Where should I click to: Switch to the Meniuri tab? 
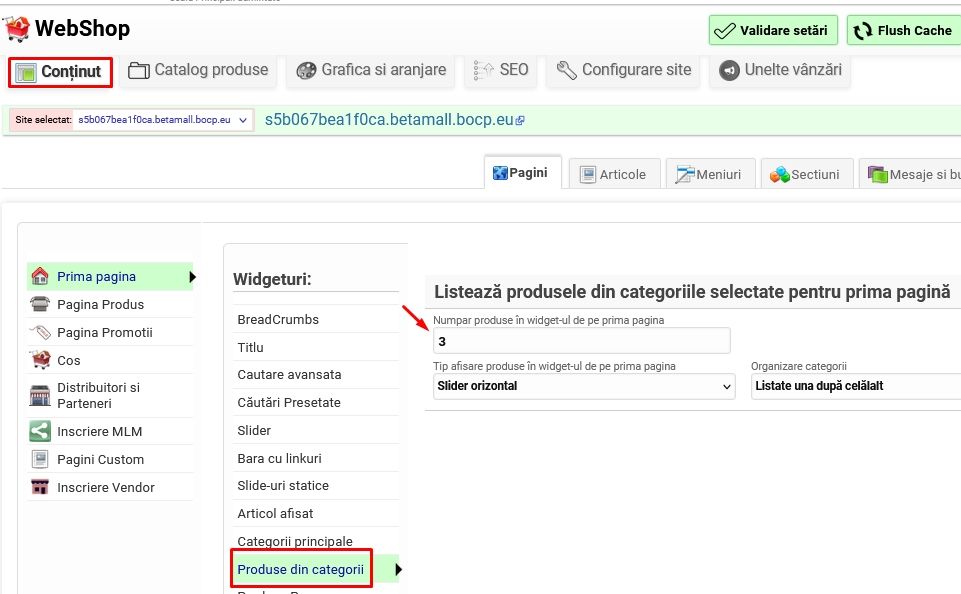point(708,174)
